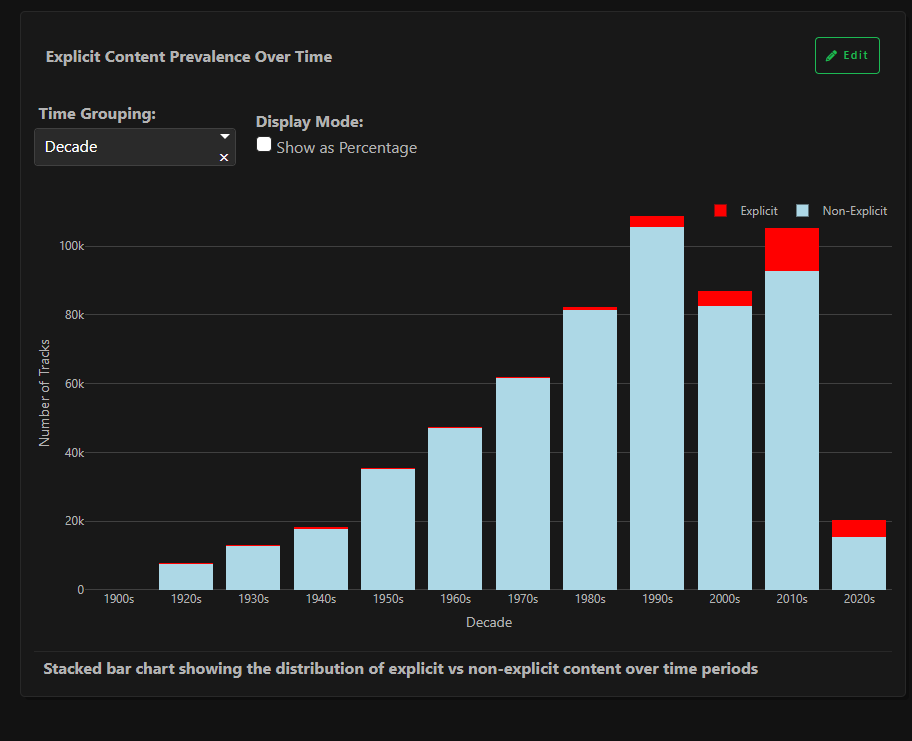Select the 1960s light blue bar

[455, 510]
